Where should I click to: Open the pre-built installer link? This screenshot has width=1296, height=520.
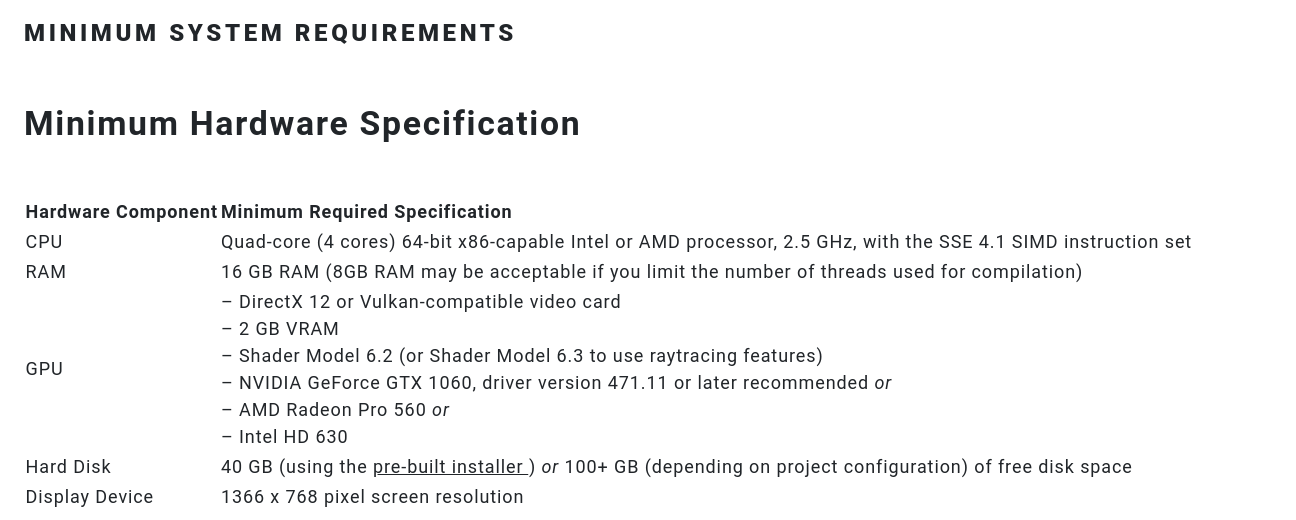coord(450,467)
